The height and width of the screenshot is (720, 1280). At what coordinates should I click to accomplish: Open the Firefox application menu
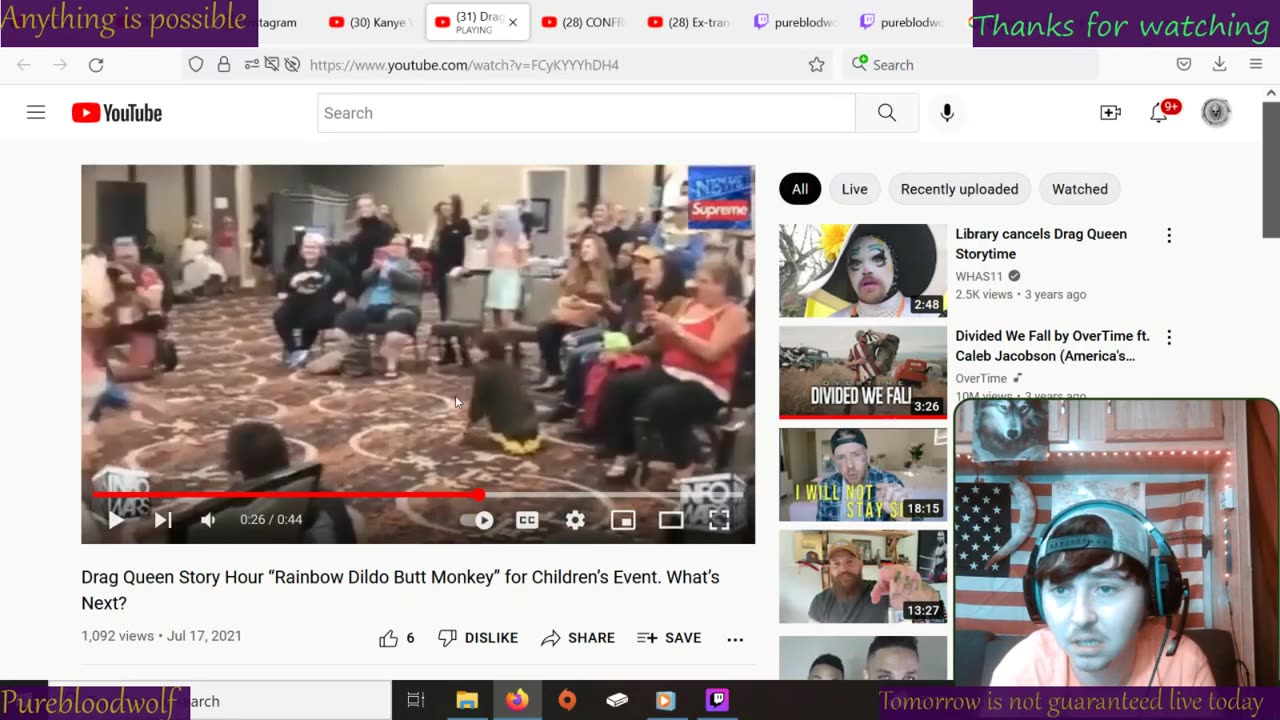(1256, 65)
